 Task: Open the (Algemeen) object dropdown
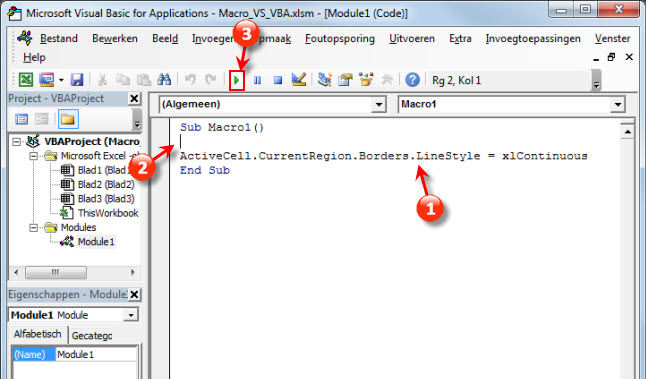[379, 105]
